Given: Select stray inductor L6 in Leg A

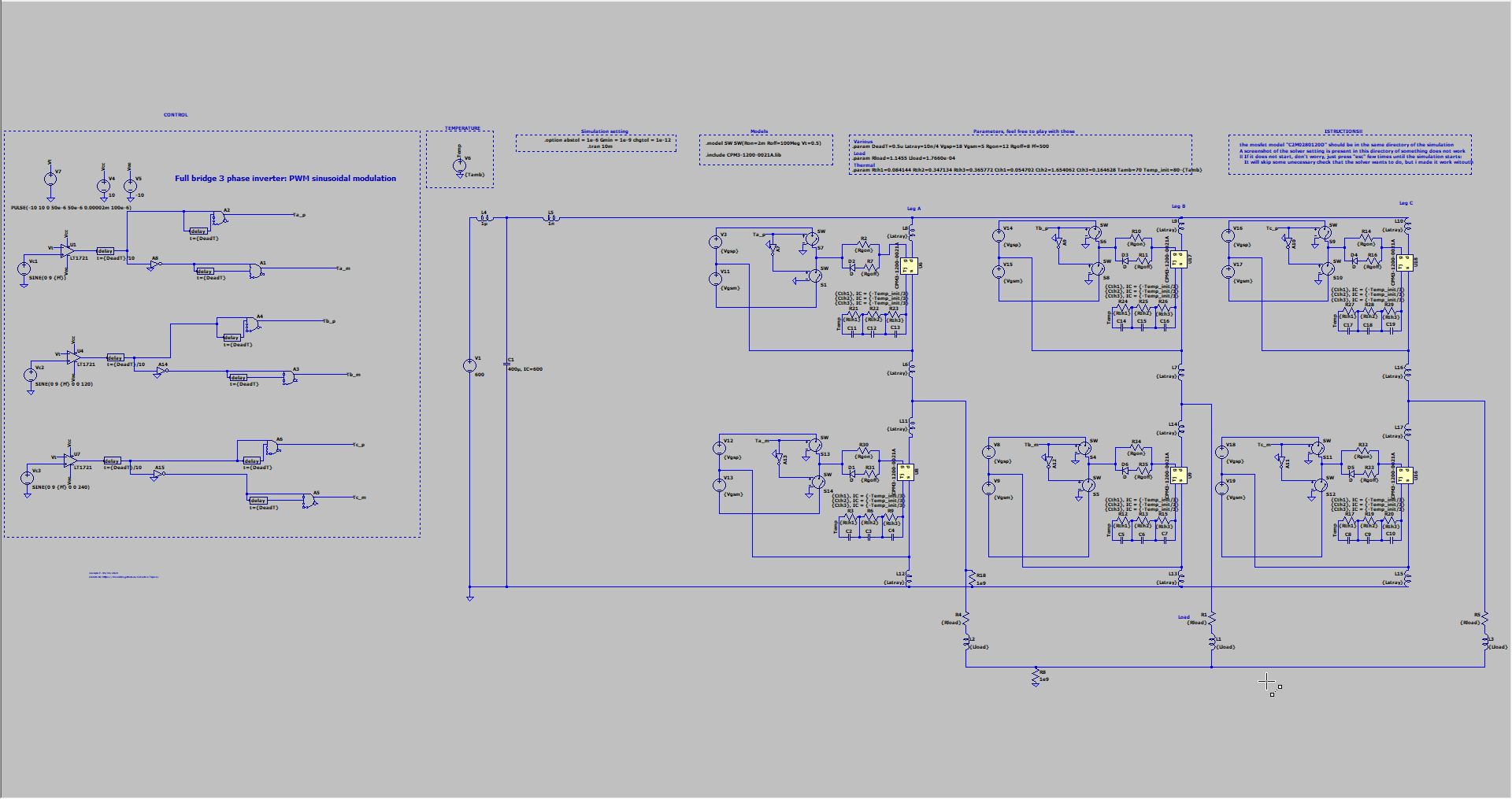Looking at the screenshot, I should click(911, 369).
